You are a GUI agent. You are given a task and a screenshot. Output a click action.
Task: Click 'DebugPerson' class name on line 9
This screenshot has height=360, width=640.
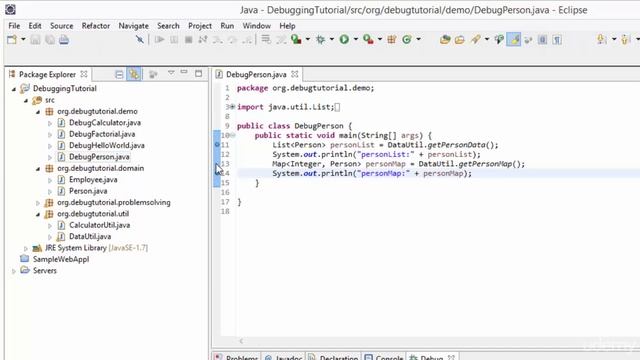pyautogui.click(x=319, y=126)
